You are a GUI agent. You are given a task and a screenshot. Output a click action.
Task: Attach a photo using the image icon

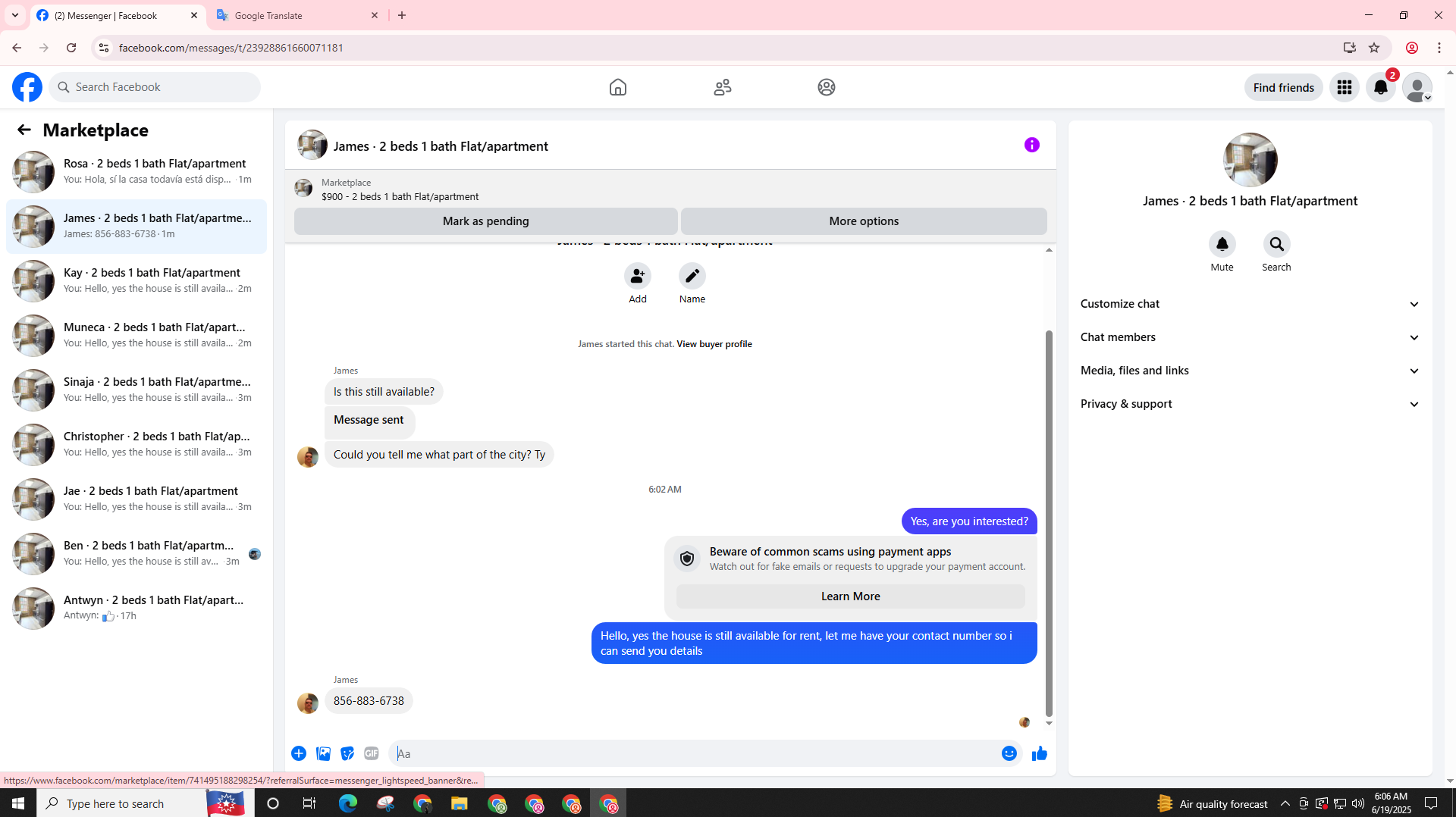coord(323,753)
